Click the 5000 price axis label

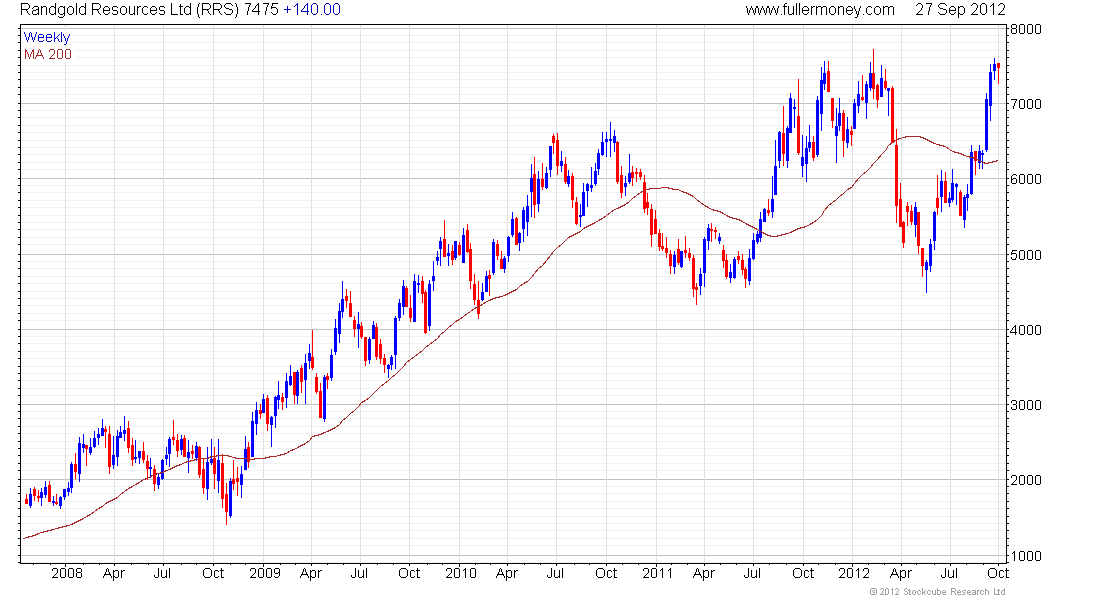point(1026,255)
